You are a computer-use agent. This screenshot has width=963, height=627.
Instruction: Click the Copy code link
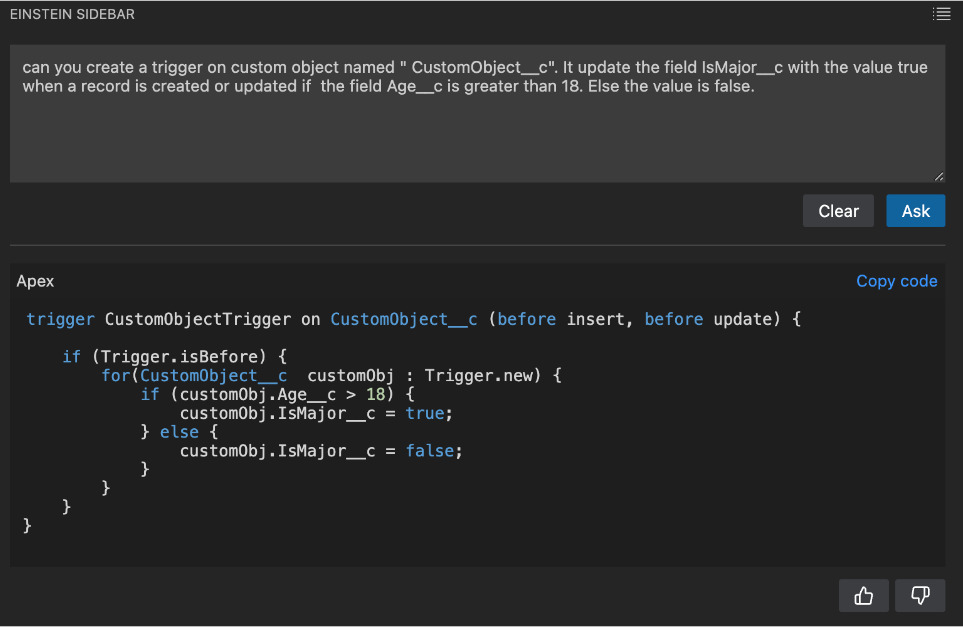(x=896, y=281)
